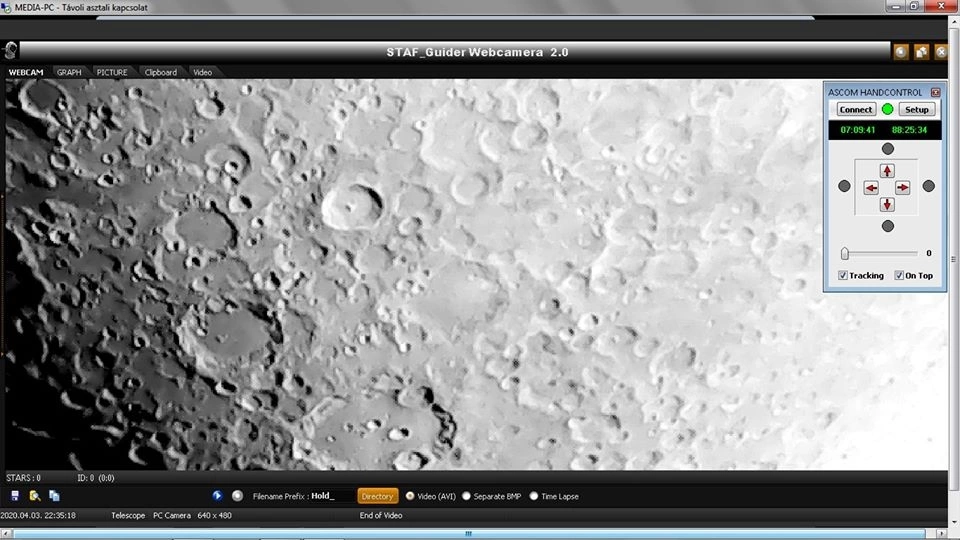Open the PICTURE tab
The height and width of the screenshot is (540, 960).
(x=112, y=72)
